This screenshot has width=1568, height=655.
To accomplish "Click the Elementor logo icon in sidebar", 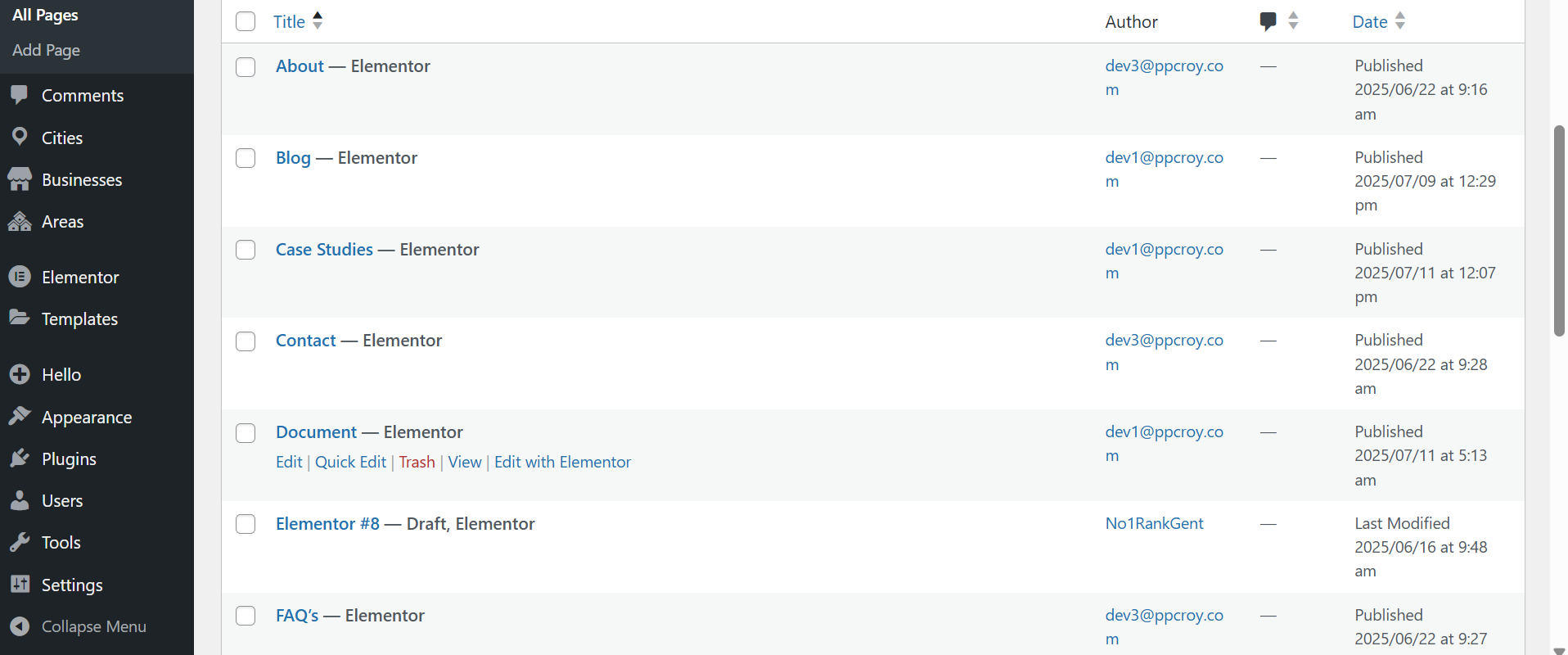I will 20,277.
